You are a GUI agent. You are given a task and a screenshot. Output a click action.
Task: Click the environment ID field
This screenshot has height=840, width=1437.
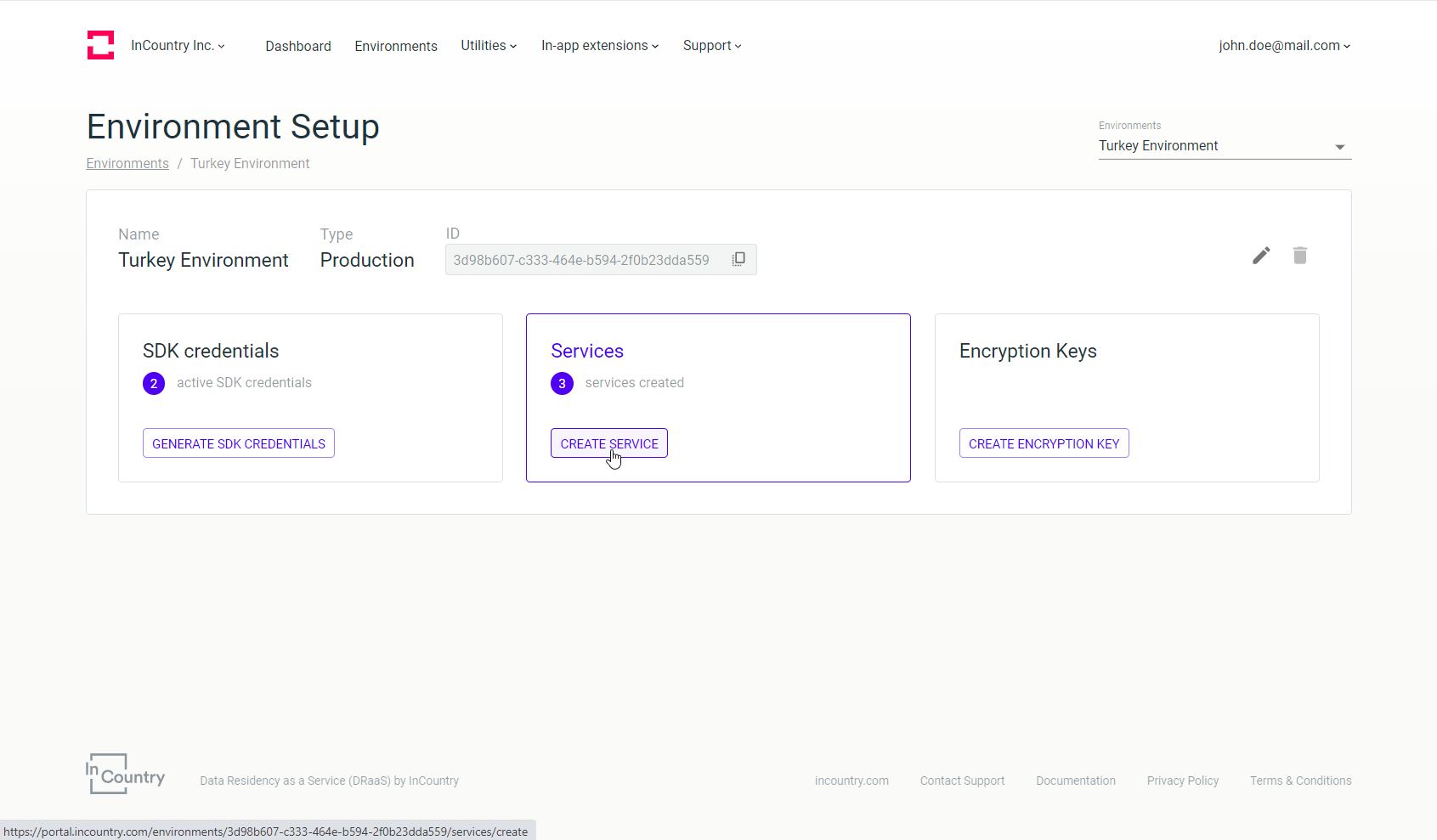tap(581, 260)
